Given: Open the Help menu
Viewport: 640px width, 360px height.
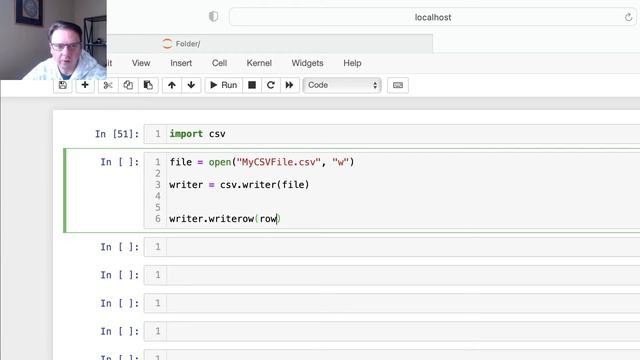Looking at the screenshot, I should [352, 63].
